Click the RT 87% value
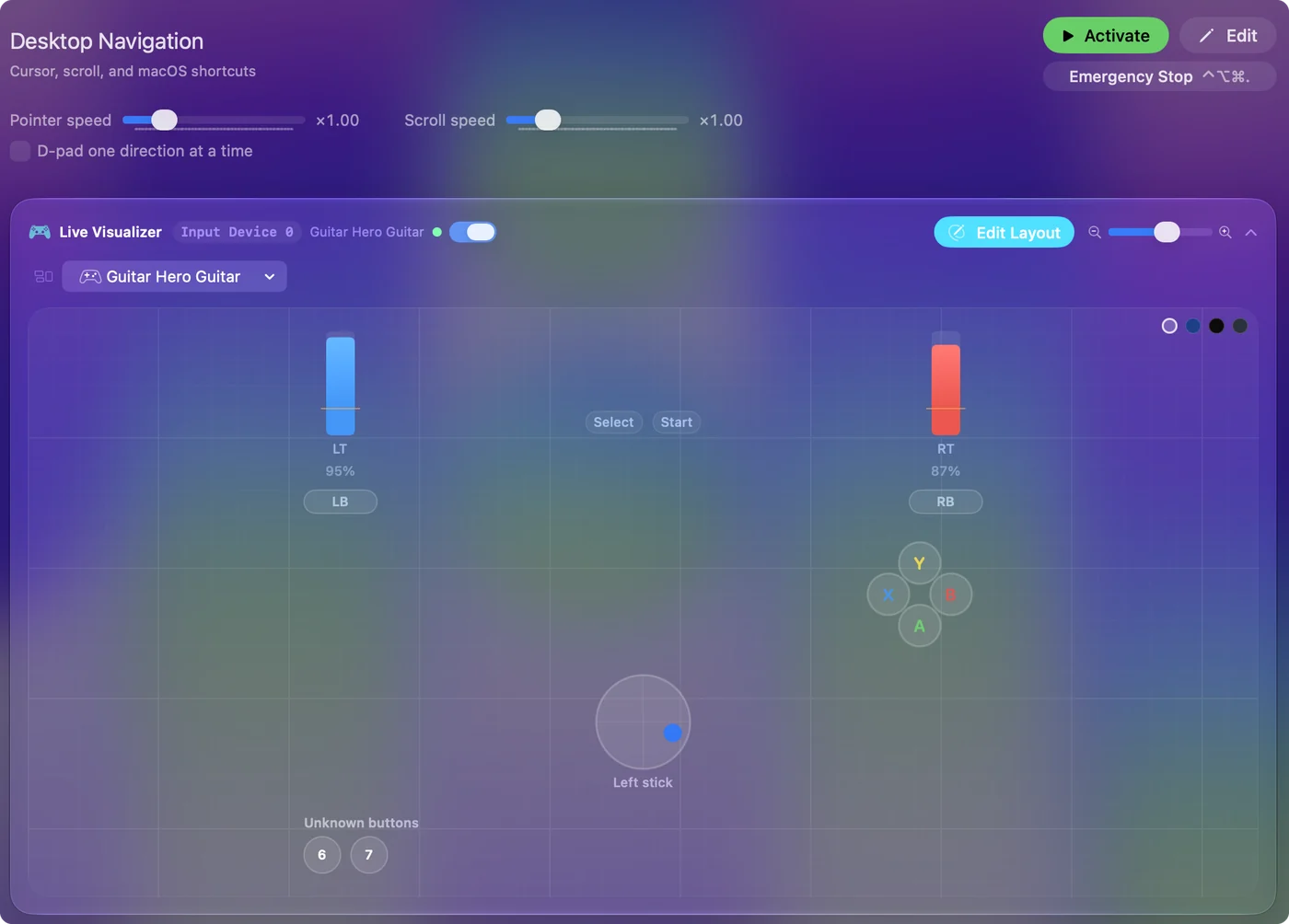The height and width of the screenshot is (924, 1289). 946,471
